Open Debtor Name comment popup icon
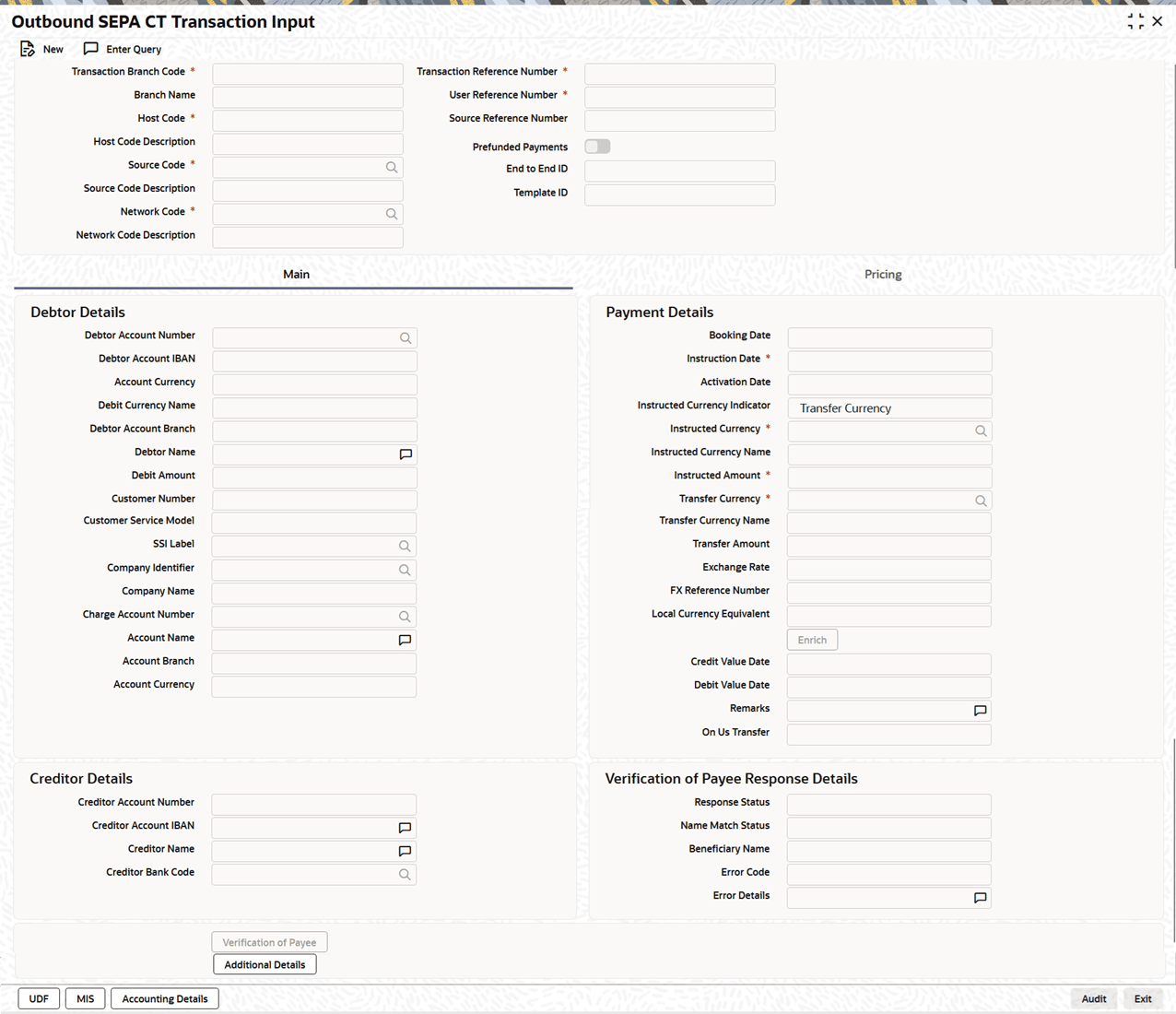 406,454
